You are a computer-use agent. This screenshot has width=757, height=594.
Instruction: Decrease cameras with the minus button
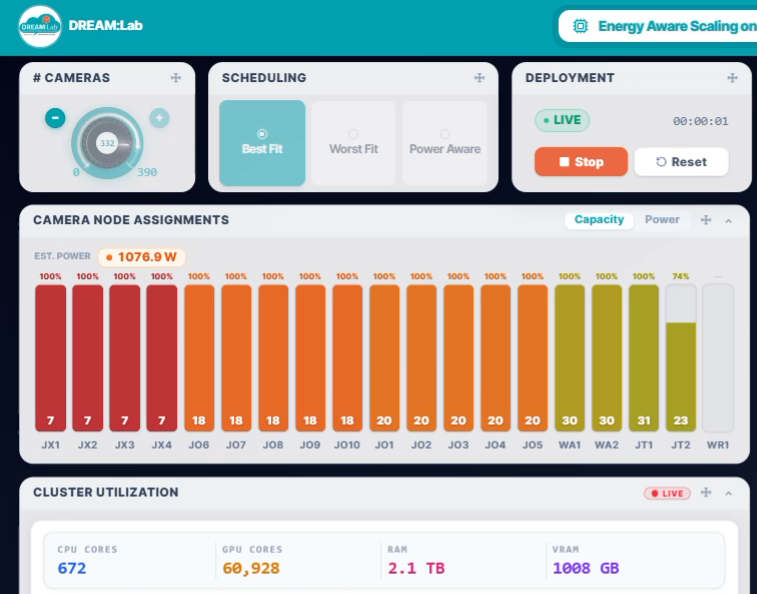pyautogui.click(x=55, y=118)
